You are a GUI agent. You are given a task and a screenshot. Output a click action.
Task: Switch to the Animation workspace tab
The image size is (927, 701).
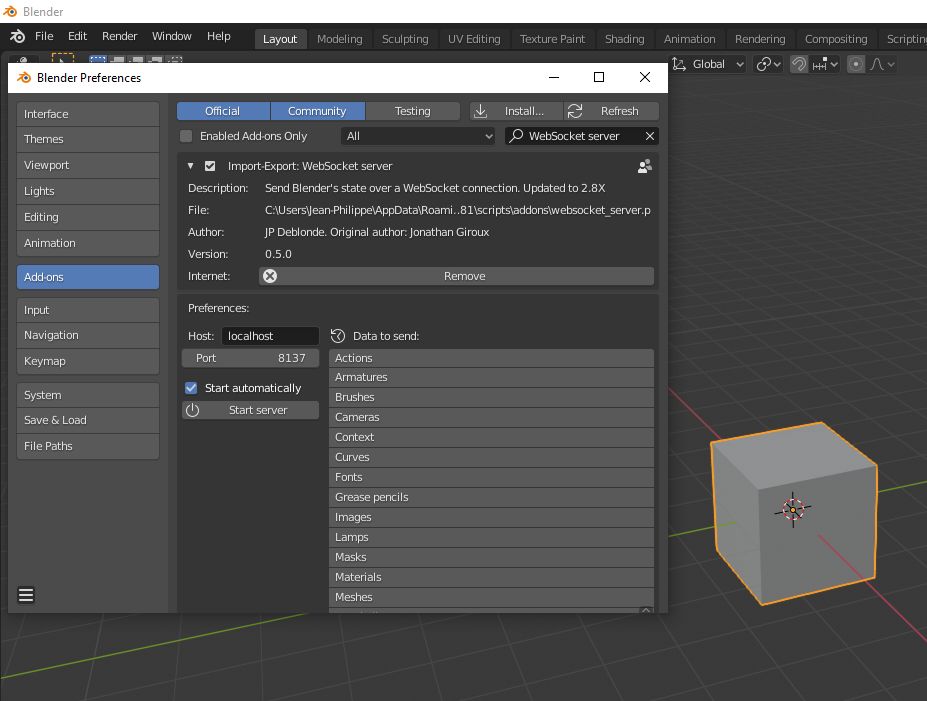coord(689,39)
